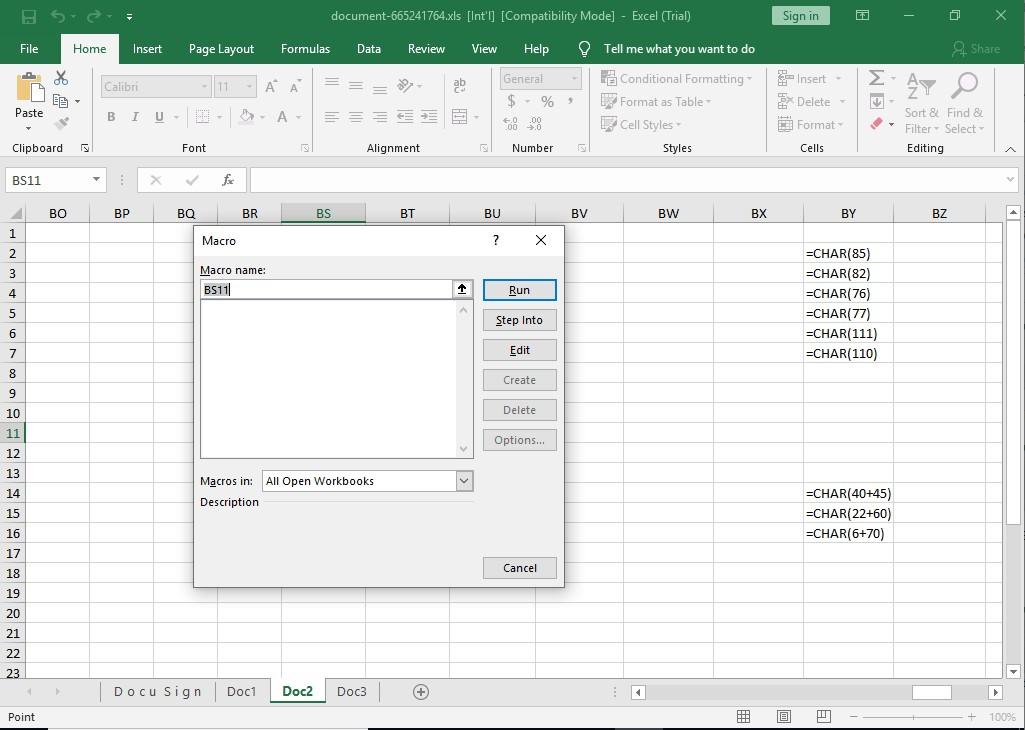This screenshot has width=1025, height=730.
Task: Add a new sheet with plus icon
Action: [421, 692]
